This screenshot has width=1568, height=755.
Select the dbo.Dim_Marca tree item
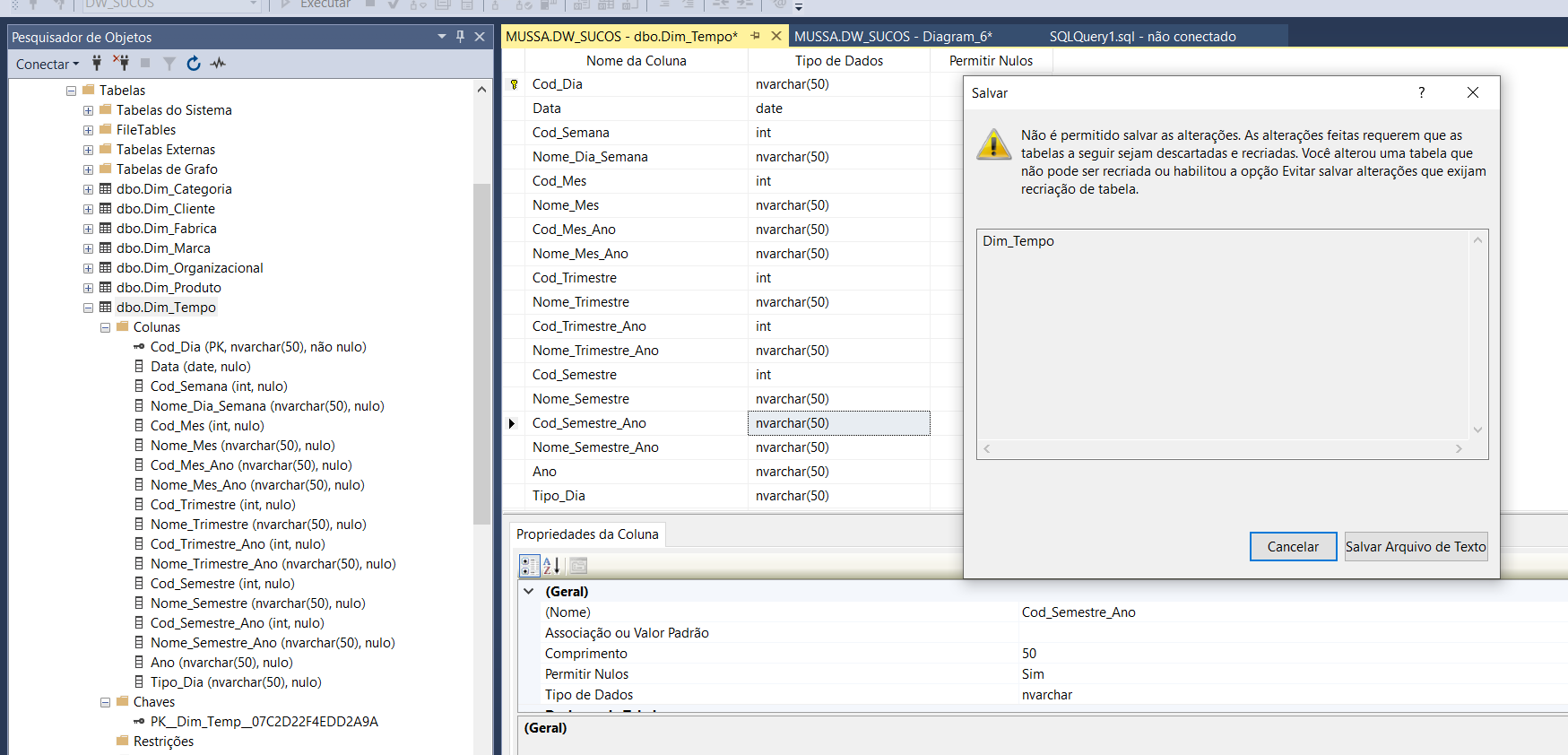pos(163,247)
